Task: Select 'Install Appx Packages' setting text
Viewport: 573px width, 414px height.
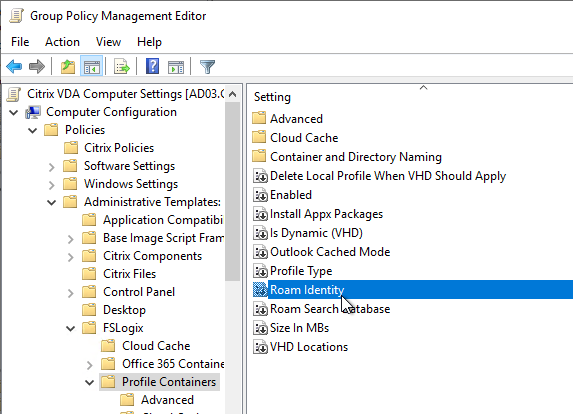Action: (326, 214)
